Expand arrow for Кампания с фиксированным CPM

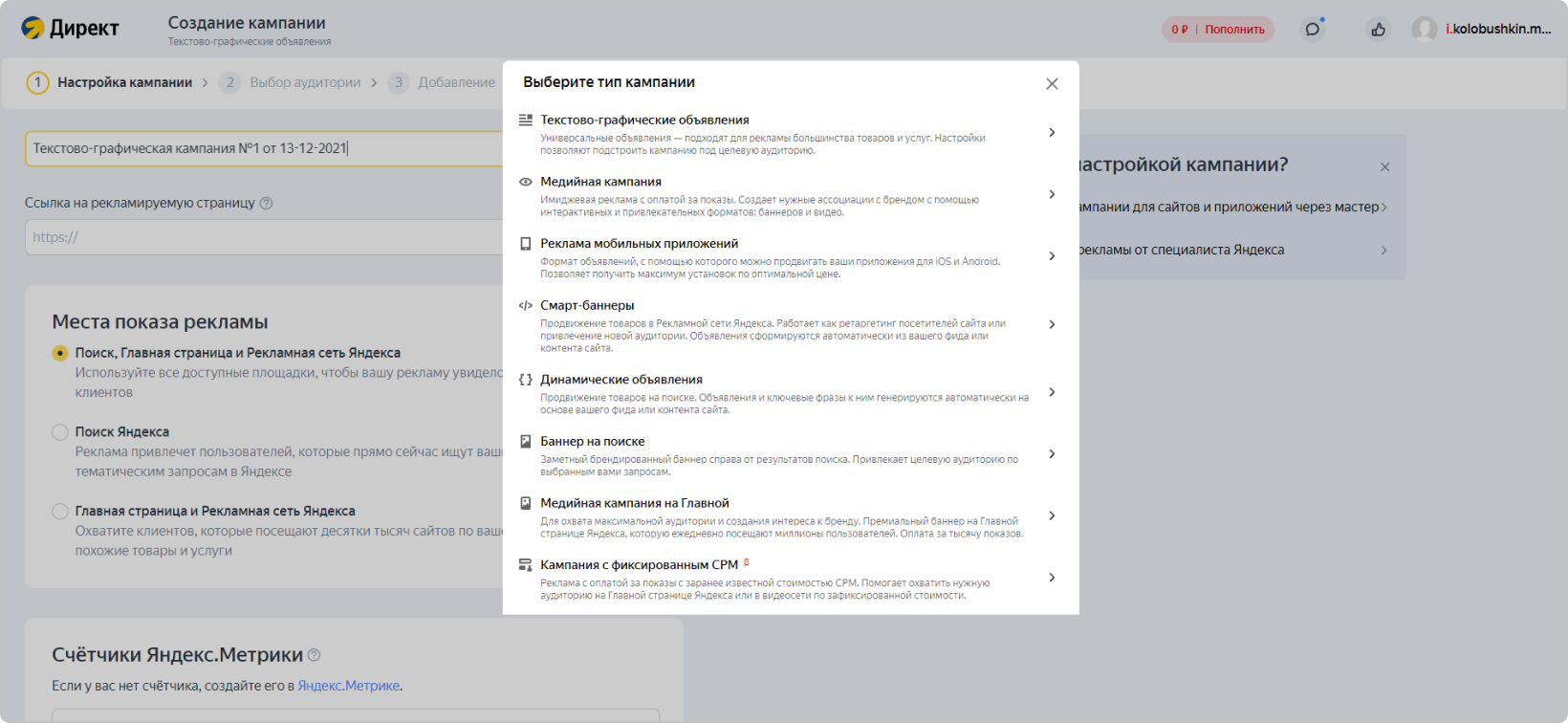1052,578
